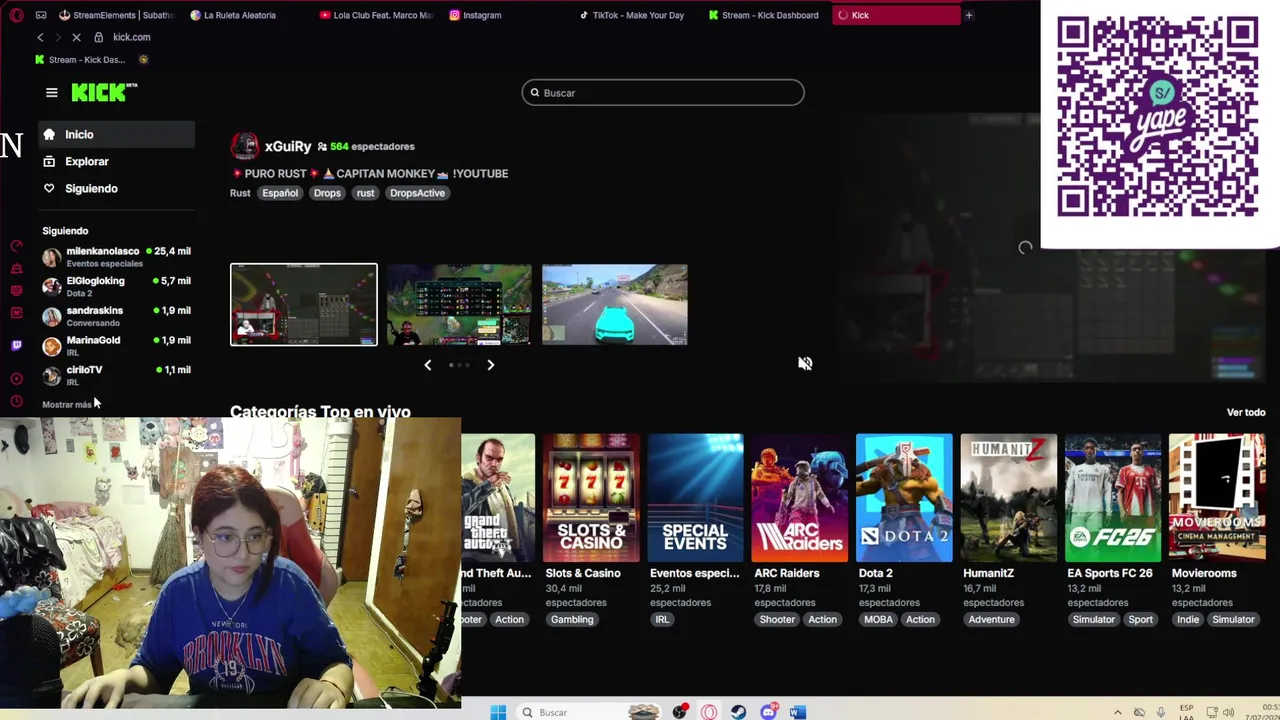The height and width of the screenshot is (720, 1280).
Task: Click the xGuiRy streamer name
Action: tap(288, 147)
